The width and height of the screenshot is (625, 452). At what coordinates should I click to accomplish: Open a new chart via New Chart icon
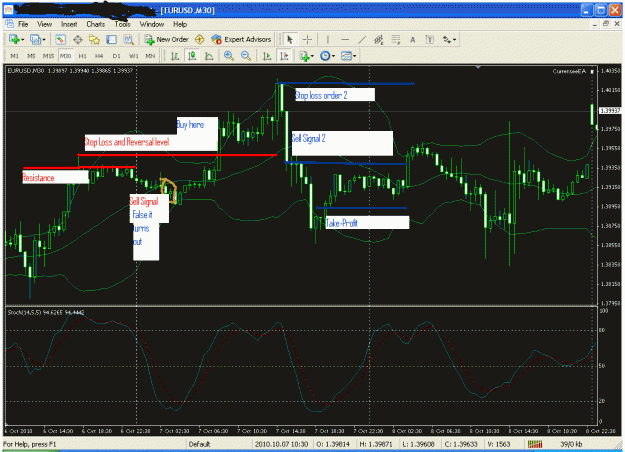pyautogui.click(x=14, y=39)
